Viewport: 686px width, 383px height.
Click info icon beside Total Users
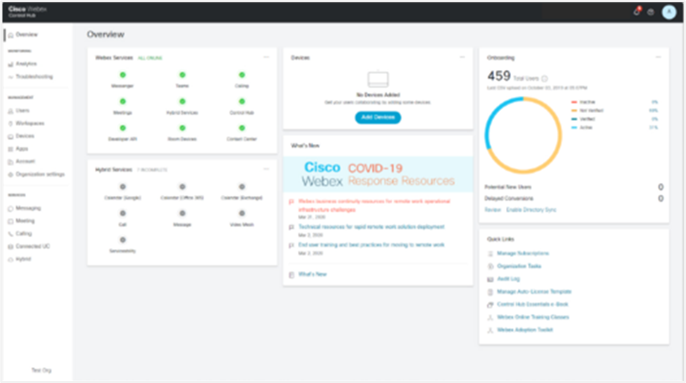(544, 79)
